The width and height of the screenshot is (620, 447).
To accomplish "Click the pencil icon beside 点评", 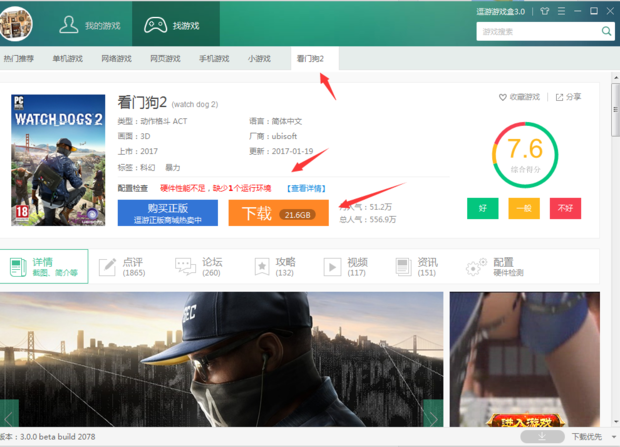I will (107, 267).
